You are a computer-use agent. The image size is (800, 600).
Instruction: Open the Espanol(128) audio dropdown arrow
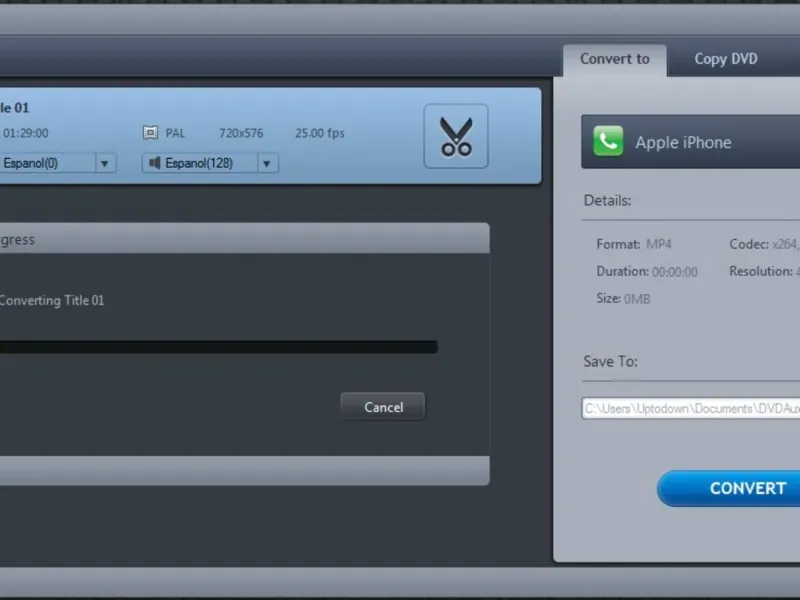[267, 163]
